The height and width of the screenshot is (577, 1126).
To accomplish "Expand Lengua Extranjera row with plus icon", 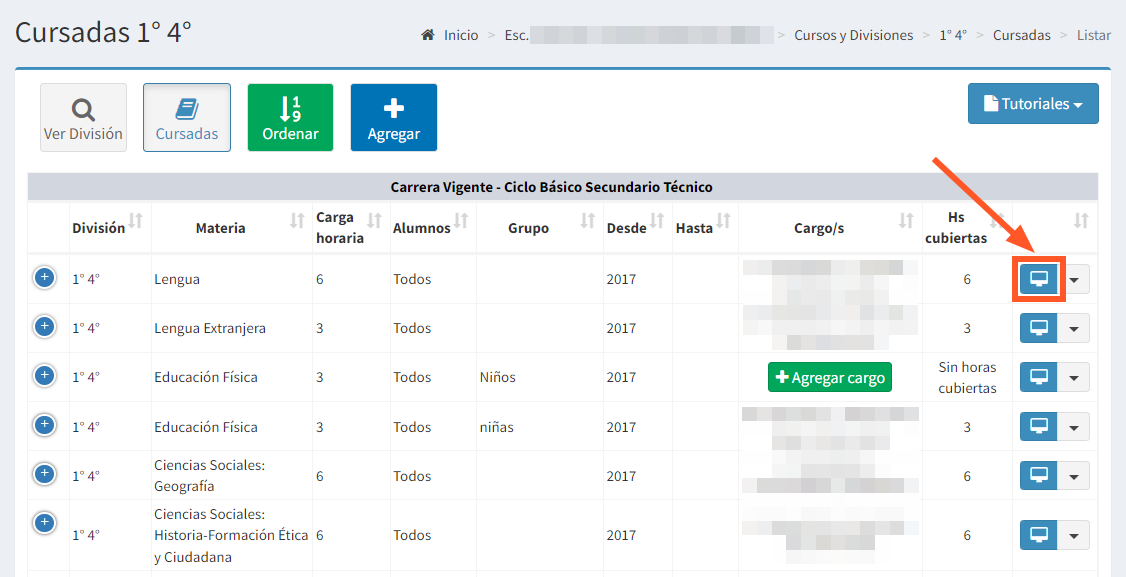I will (x=44, y=326).
